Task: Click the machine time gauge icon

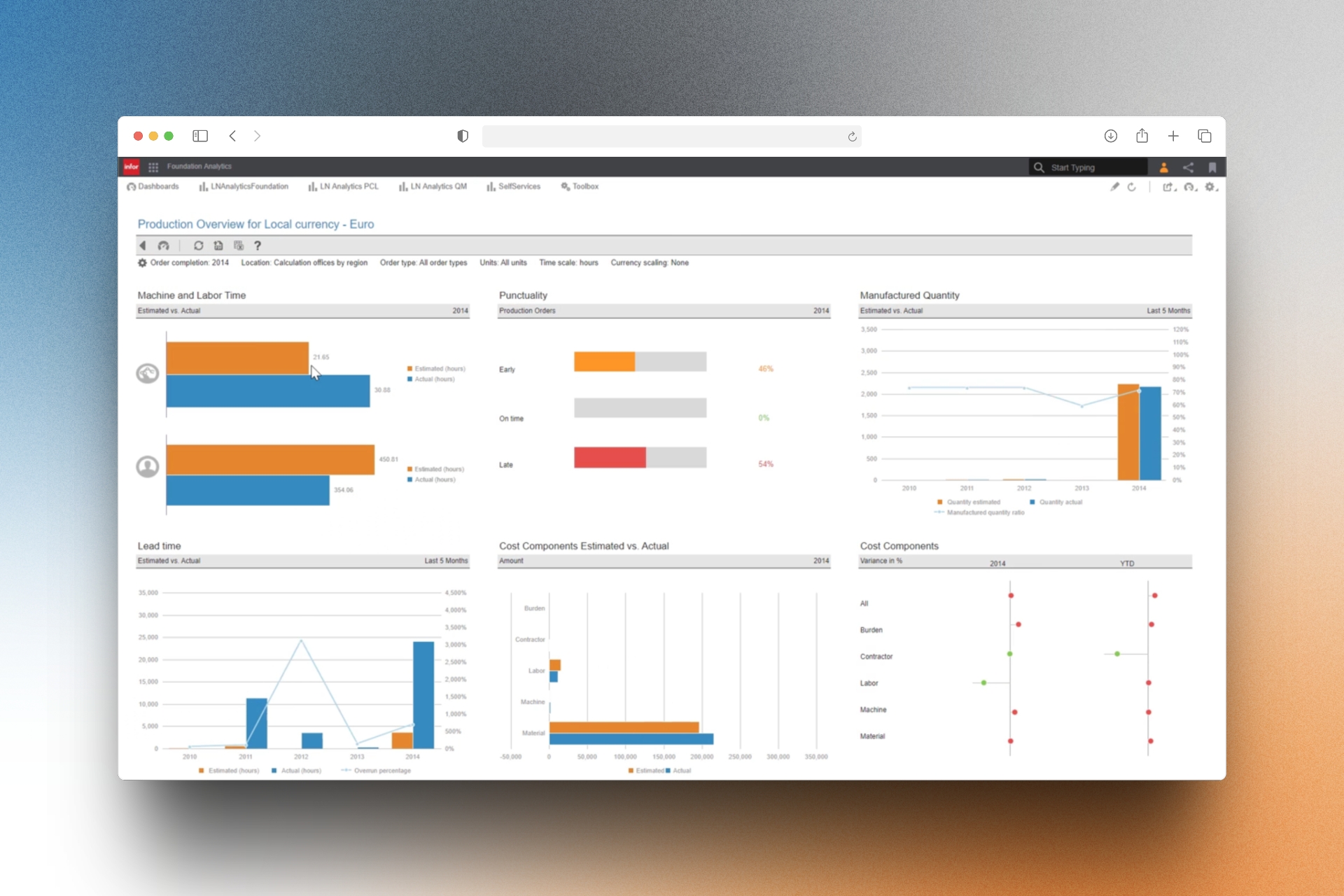Action: 147,374
